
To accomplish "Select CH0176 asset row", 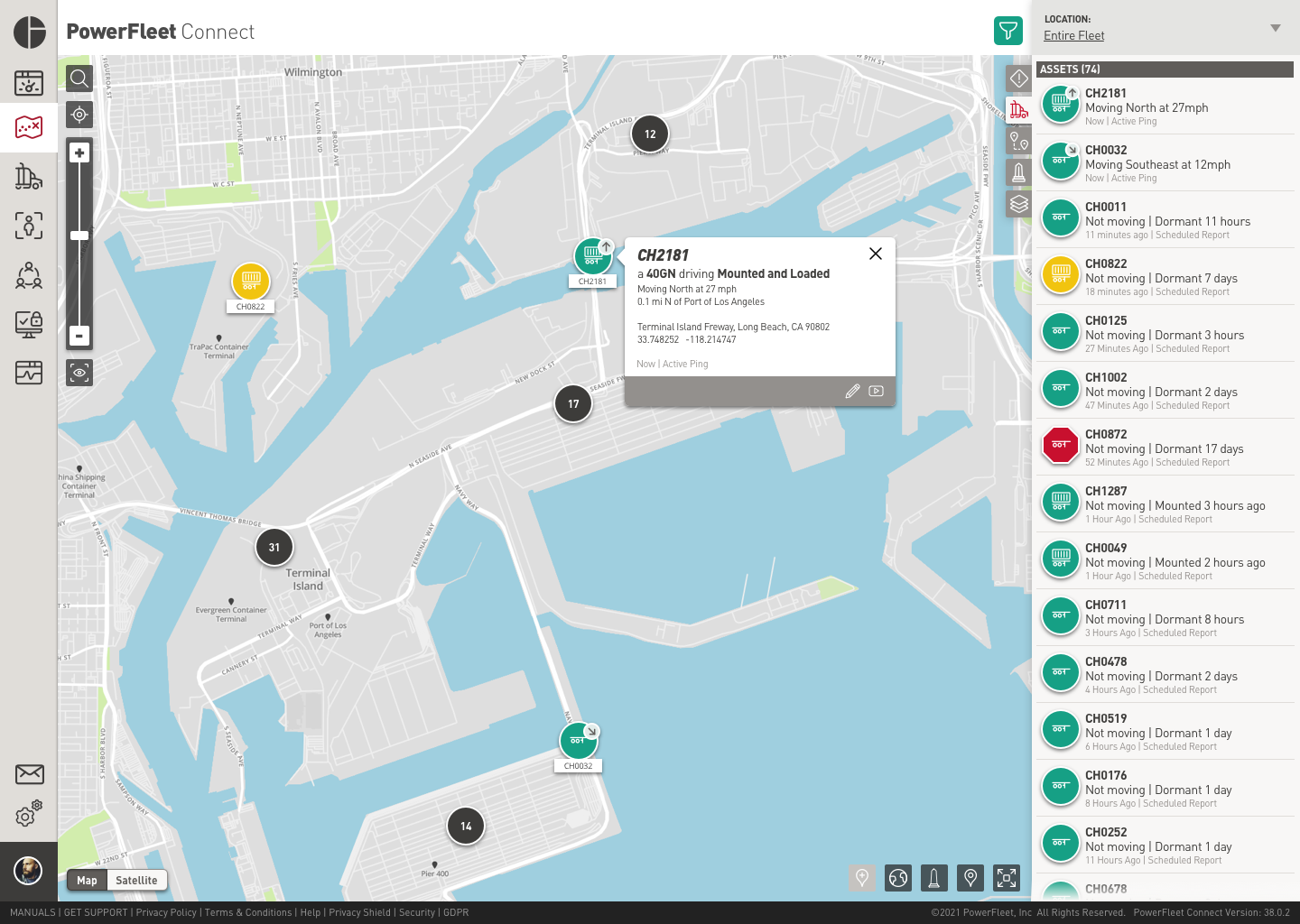I will (x=1165, y=789).
